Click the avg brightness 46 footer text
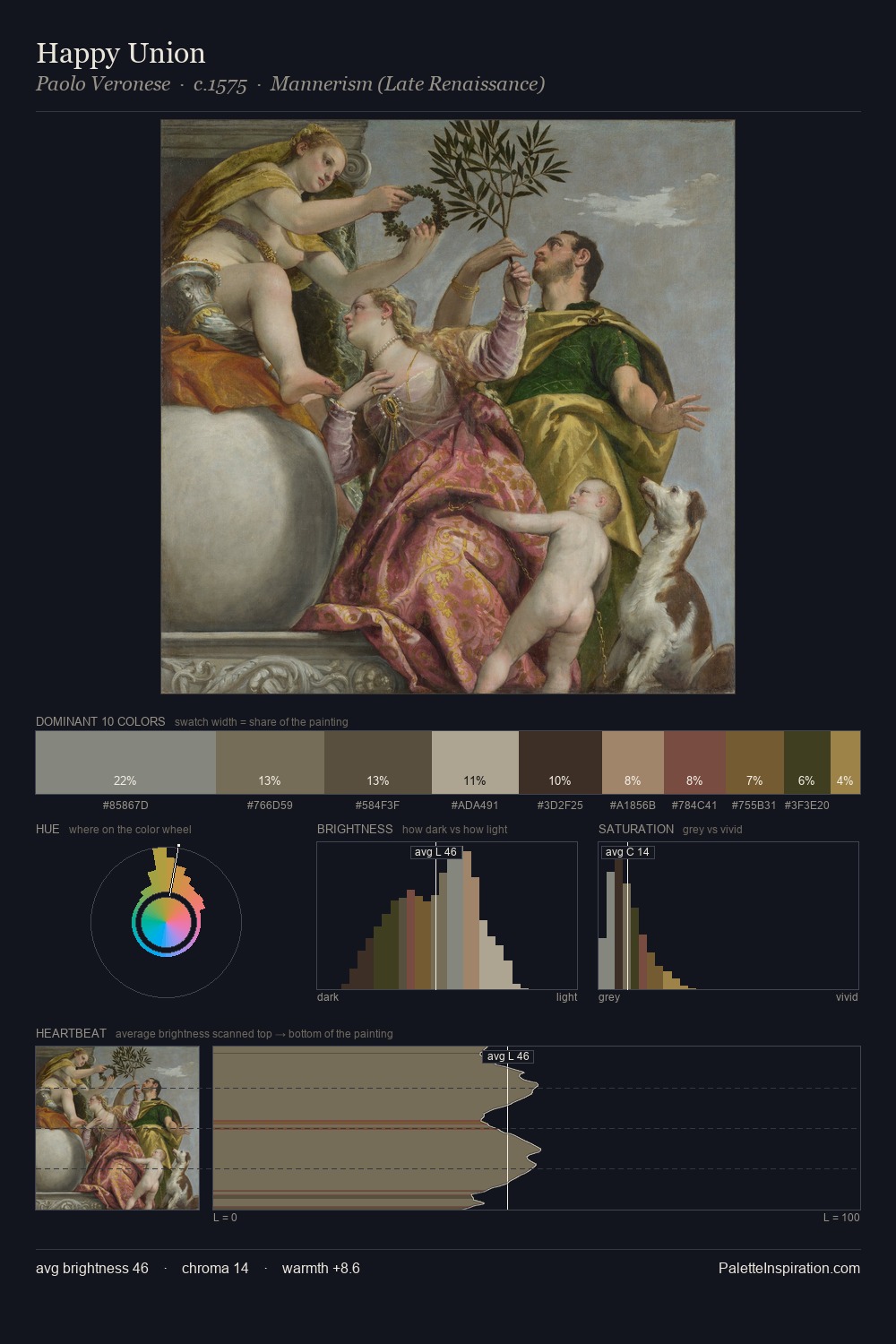 click(92, 1268)
